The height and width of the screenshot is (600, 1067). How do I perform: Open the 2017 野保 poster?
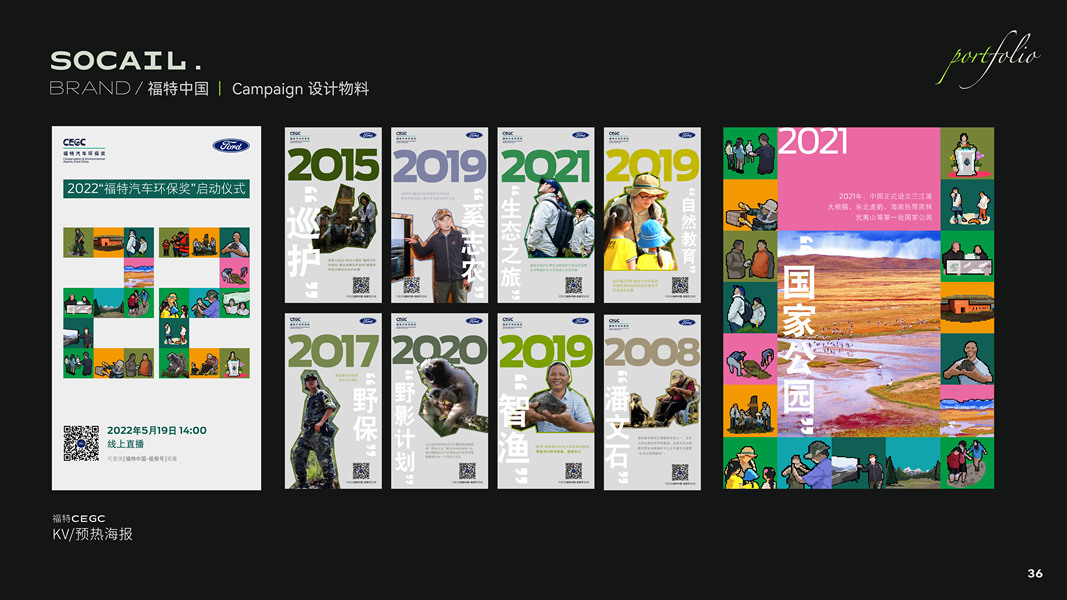(333, 401)
